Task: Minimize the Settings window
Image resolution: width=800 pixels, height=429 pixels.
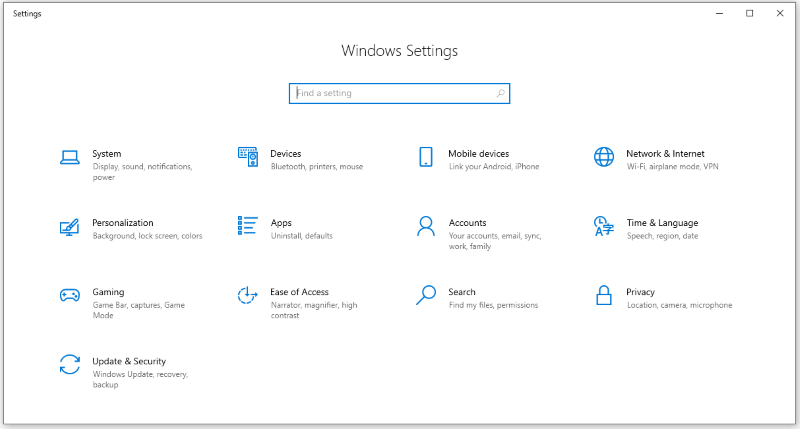Action: pyautogui.click(x=719, y=13)
